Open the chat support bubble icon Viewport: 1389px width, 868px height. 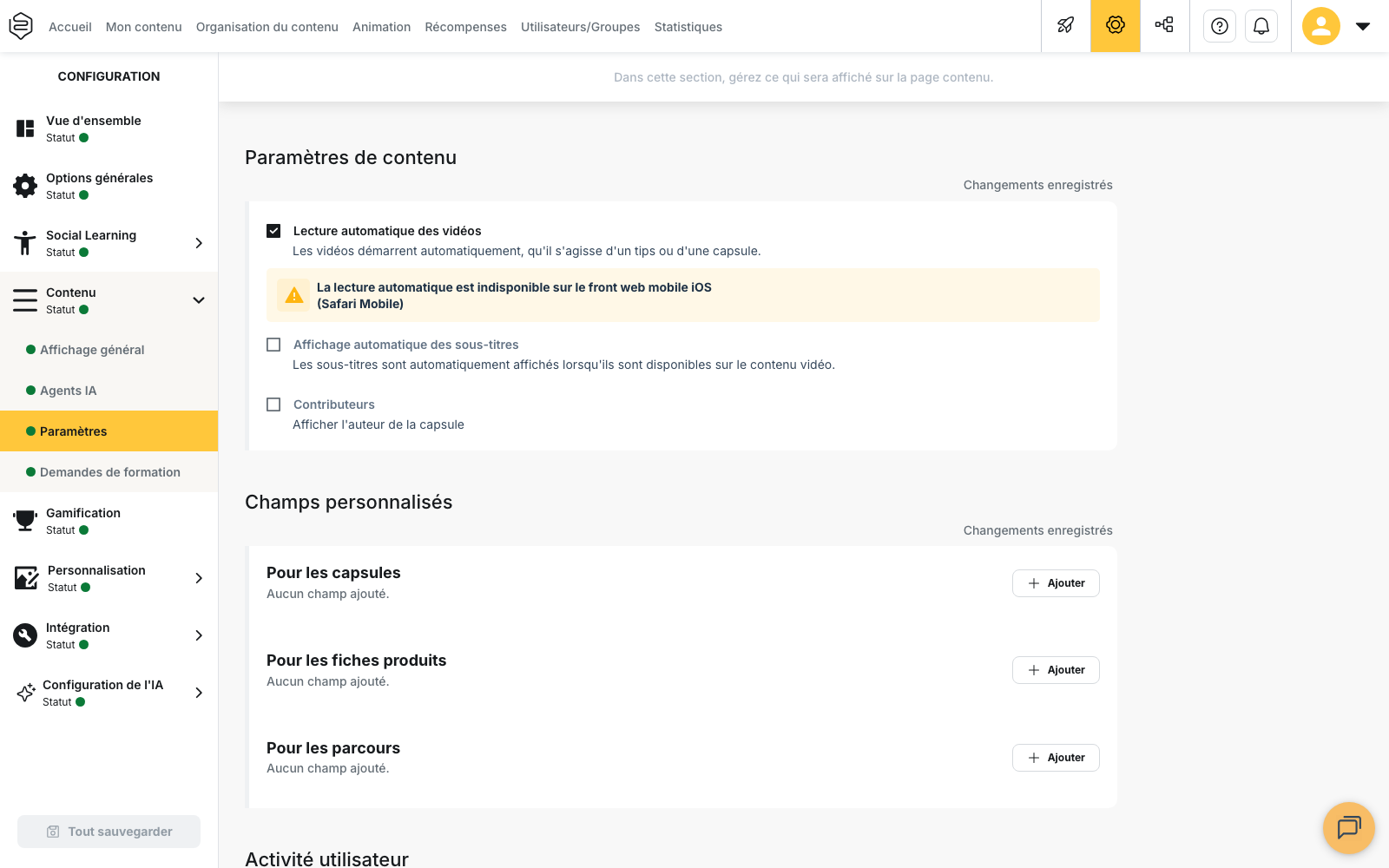click(x=1349, y=828)
